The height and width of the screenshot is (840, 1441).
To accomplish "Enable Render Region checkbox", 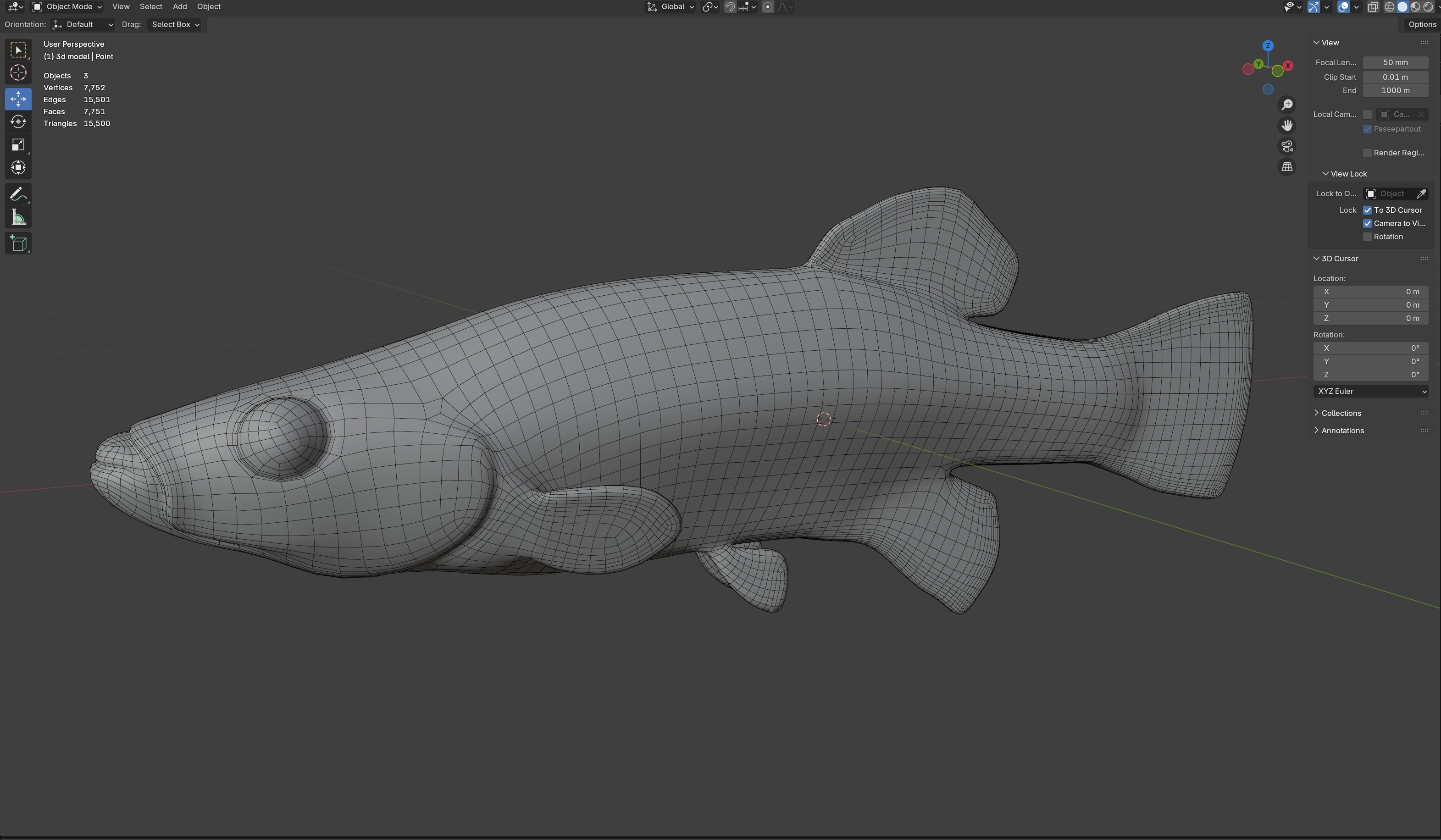I will pyautogui.click(x=1367, y=153).
